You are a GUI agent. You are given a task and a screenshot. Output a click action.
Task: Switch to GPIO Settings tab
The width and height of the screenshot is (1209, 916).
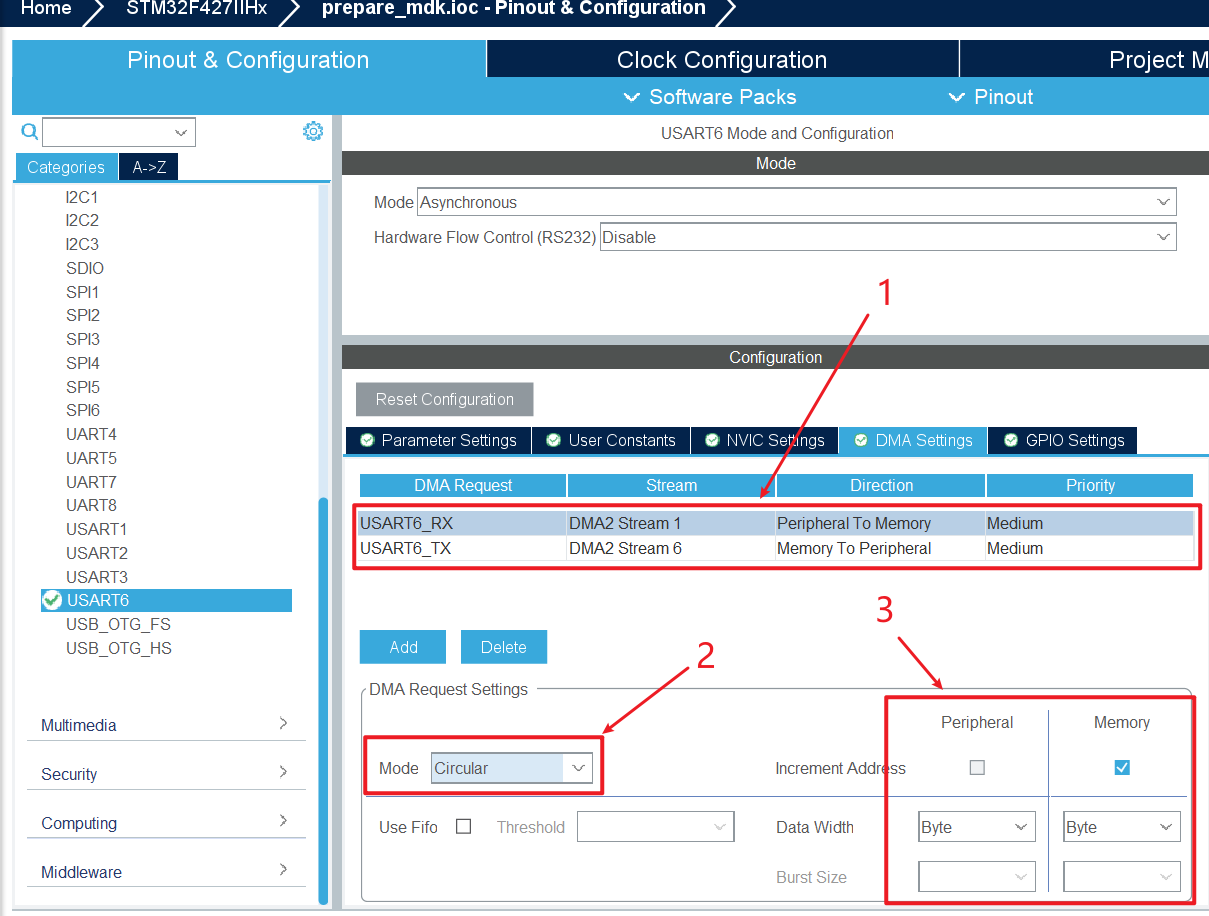(x=1064, y=440)
